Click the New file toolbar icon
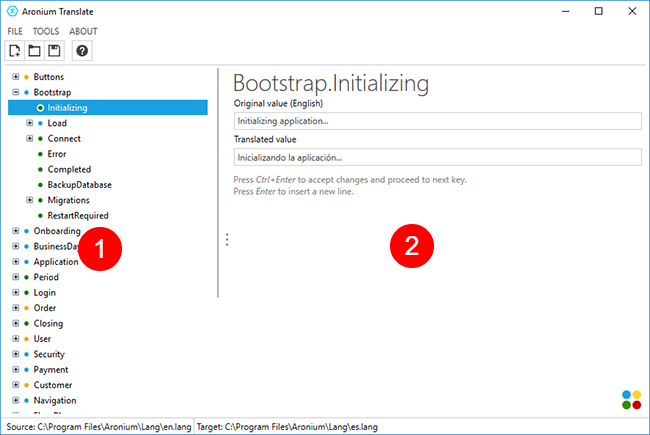Screen dimensions: 650x435 pos(15,51)
